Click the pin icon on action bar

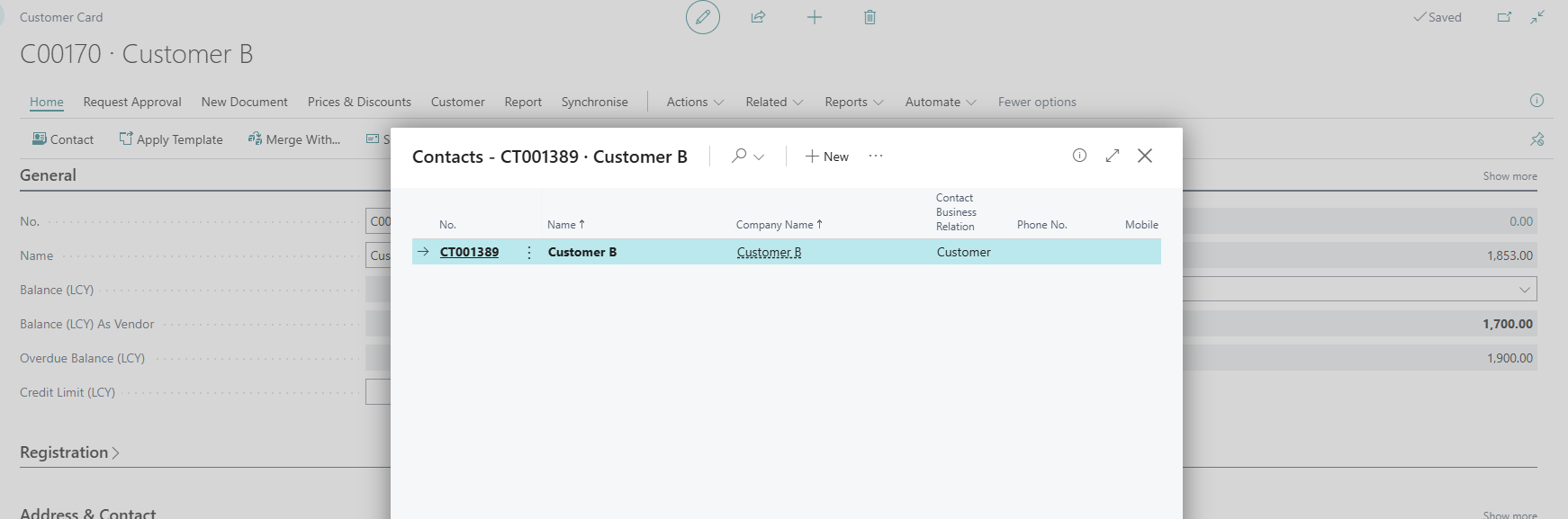[1536, 139]
